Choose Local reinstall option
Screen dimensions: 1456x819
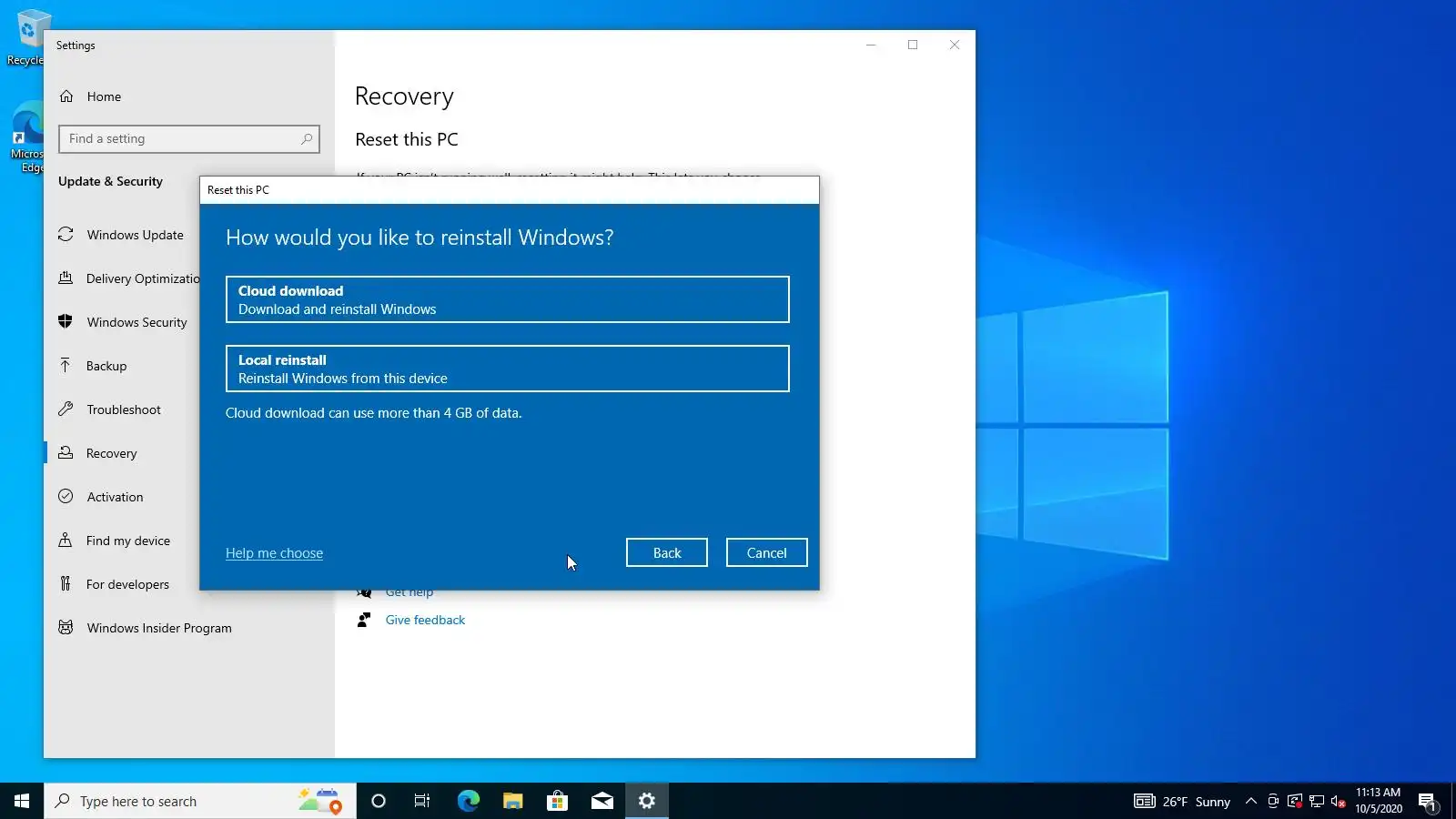(508, 369)
